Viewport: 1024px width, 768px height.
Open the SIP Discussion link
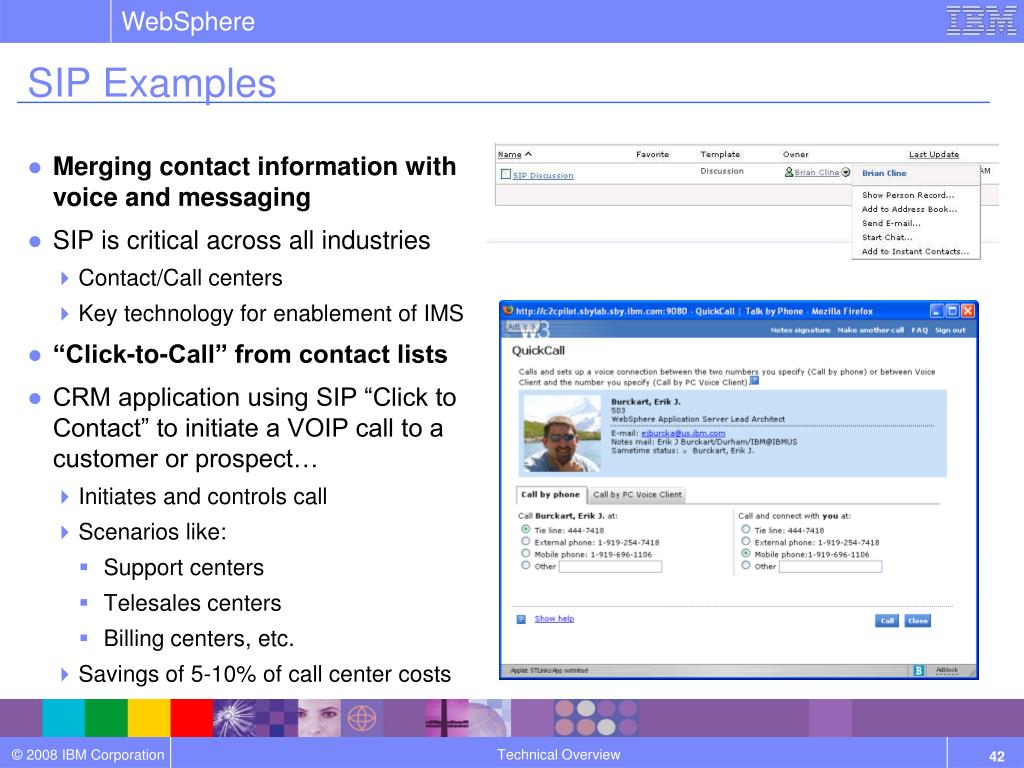pos(543,175)
